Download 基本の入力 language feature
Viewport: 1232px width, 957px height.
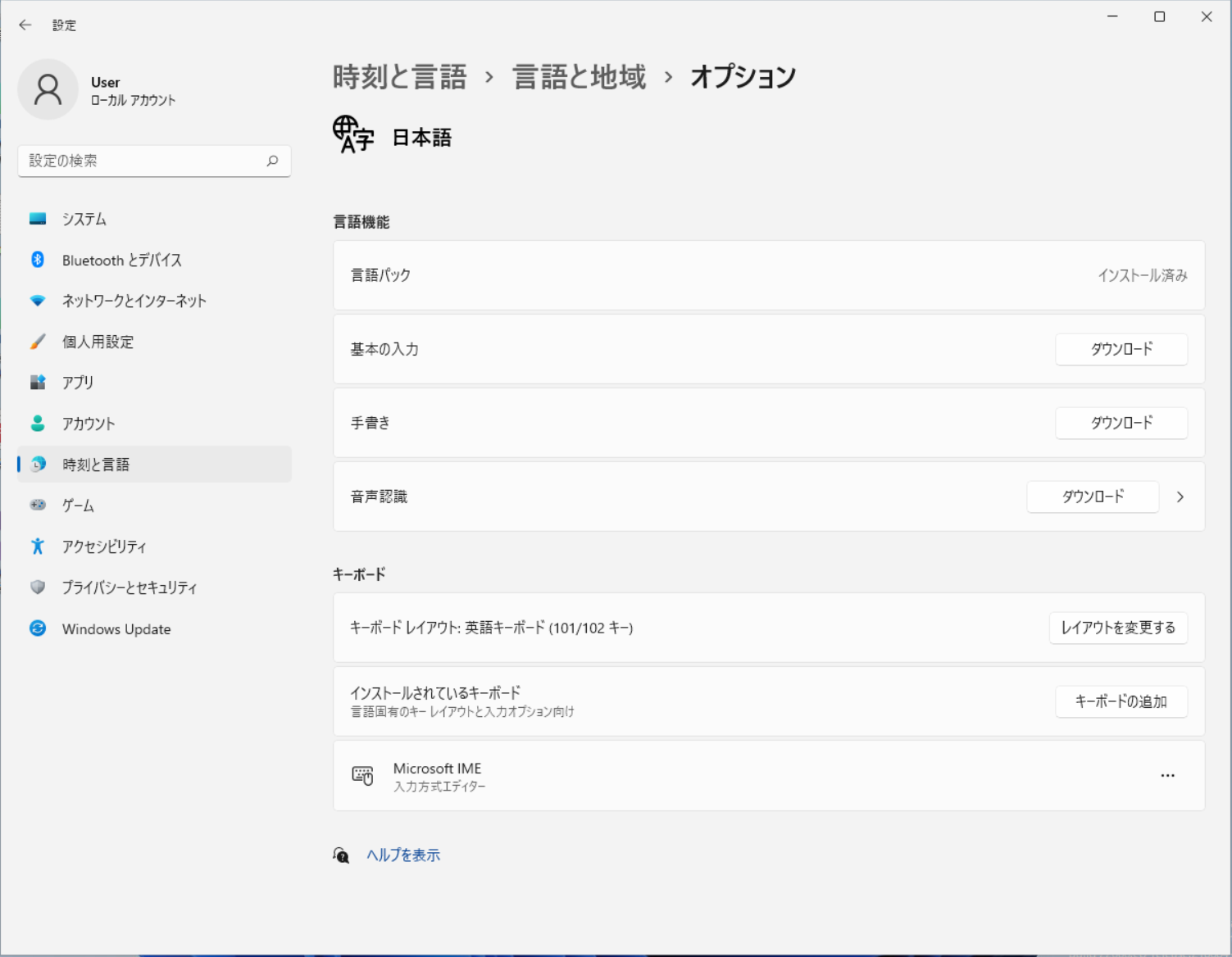pyautogui.click(x=1121, y=349)
